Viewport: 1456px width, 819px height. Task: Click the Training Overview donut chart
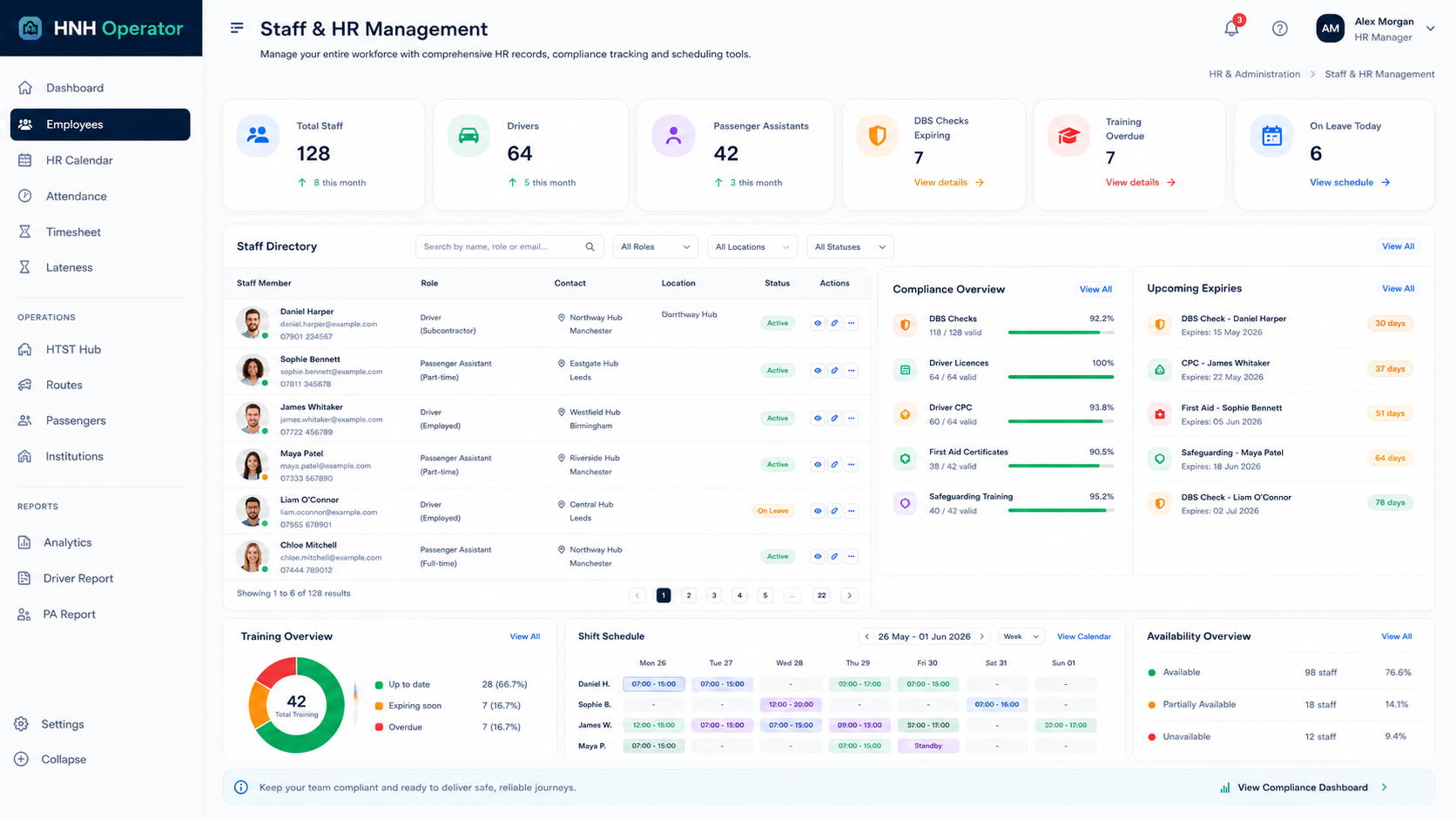[x=296, y=705]
